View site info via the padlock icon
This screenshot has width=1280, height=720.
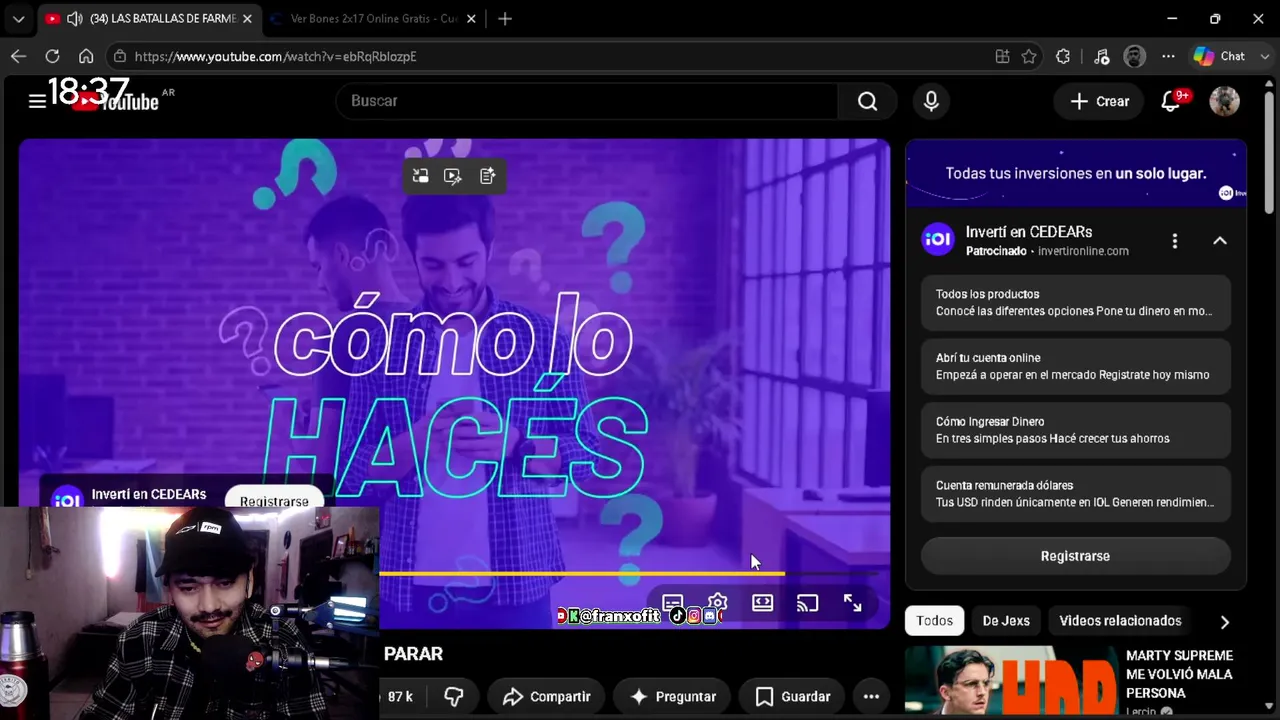click(x=120, y=57)
